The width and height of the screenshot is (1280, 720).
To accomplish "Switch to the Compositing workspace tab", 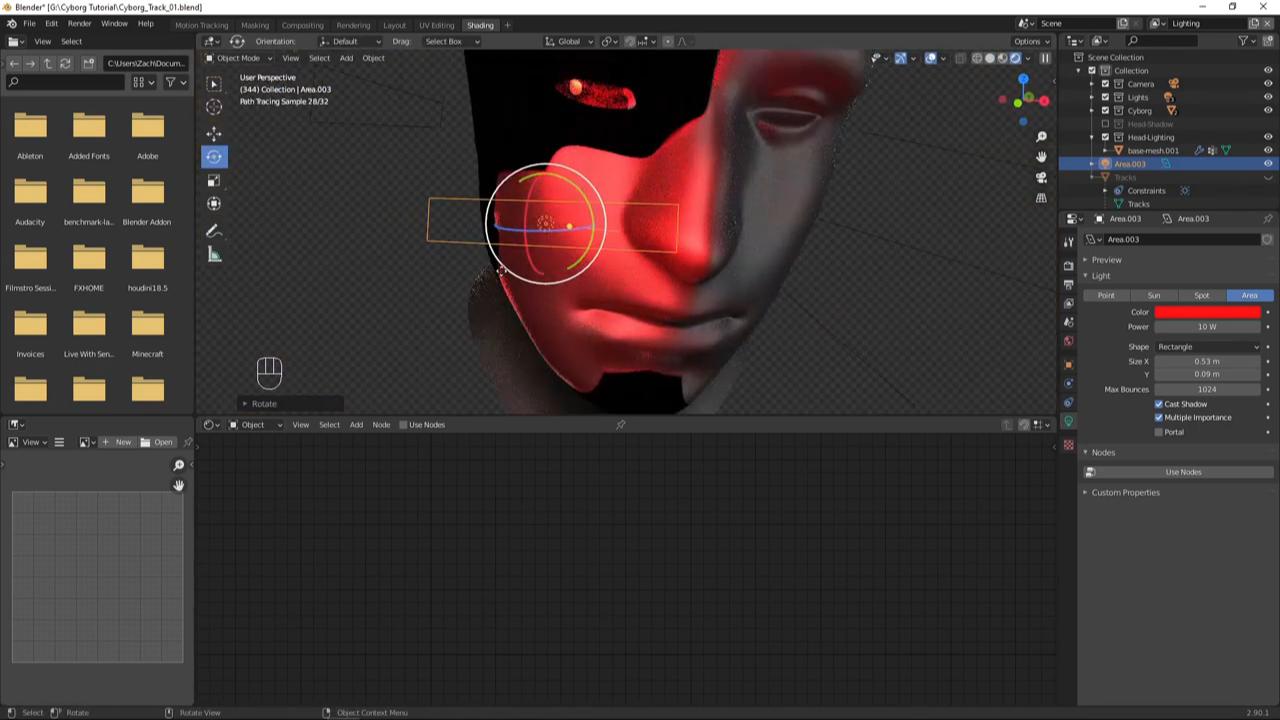I will pos(302,25).
